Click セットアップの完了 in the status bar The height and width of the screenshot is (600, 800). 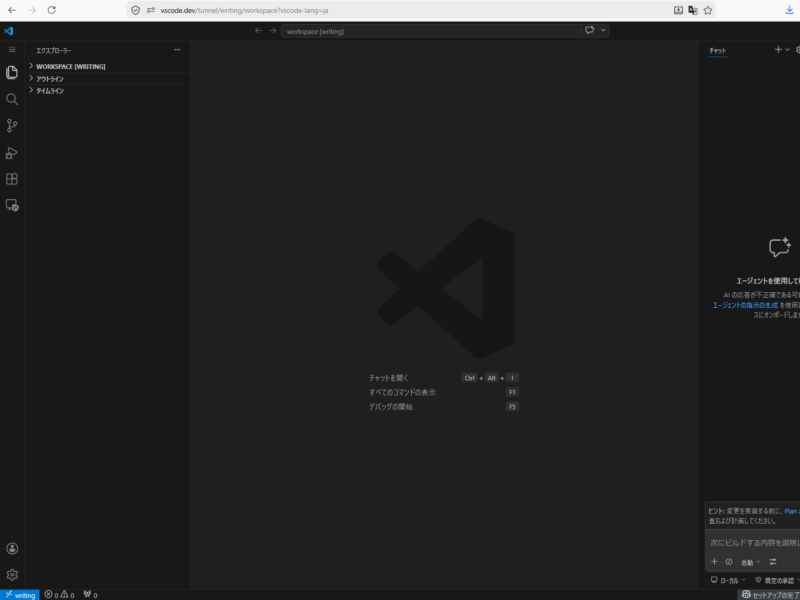pos(775,594)
